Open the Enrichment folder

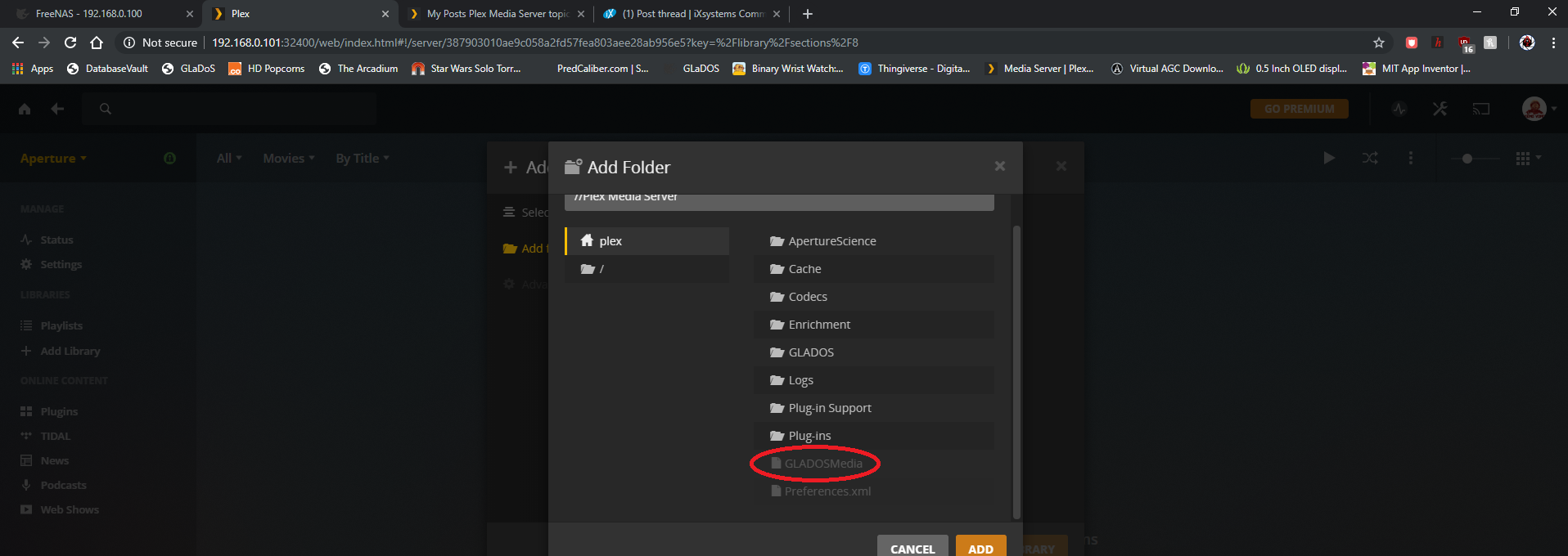[x=874, y=325]
